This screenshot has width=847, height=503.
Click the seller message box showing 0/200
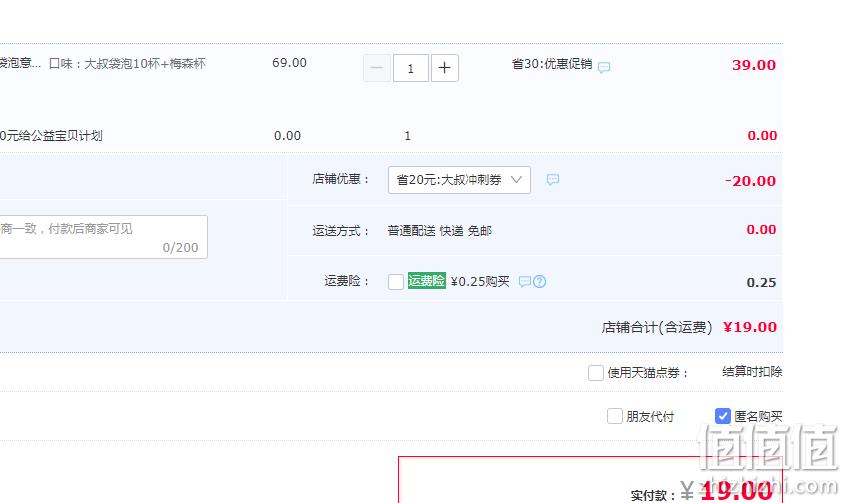[x=103, y=237]
